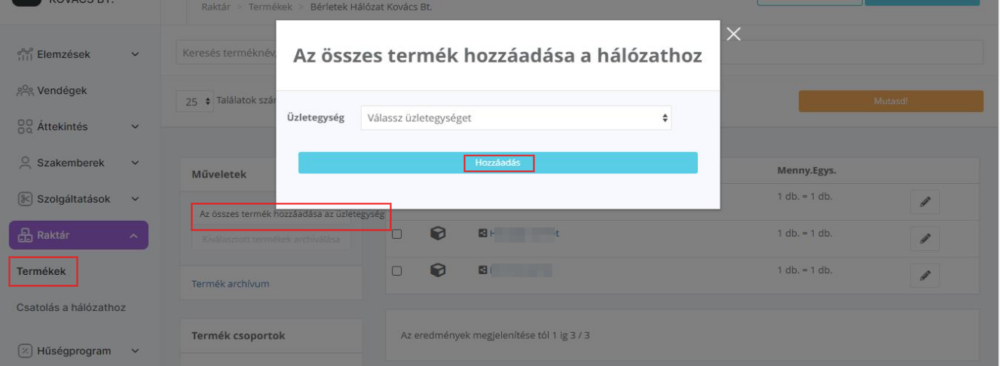The height and width of the screenshot is (366, 1000).
Task: Click the Szakemberek person icon
Action: coord(25,163)
